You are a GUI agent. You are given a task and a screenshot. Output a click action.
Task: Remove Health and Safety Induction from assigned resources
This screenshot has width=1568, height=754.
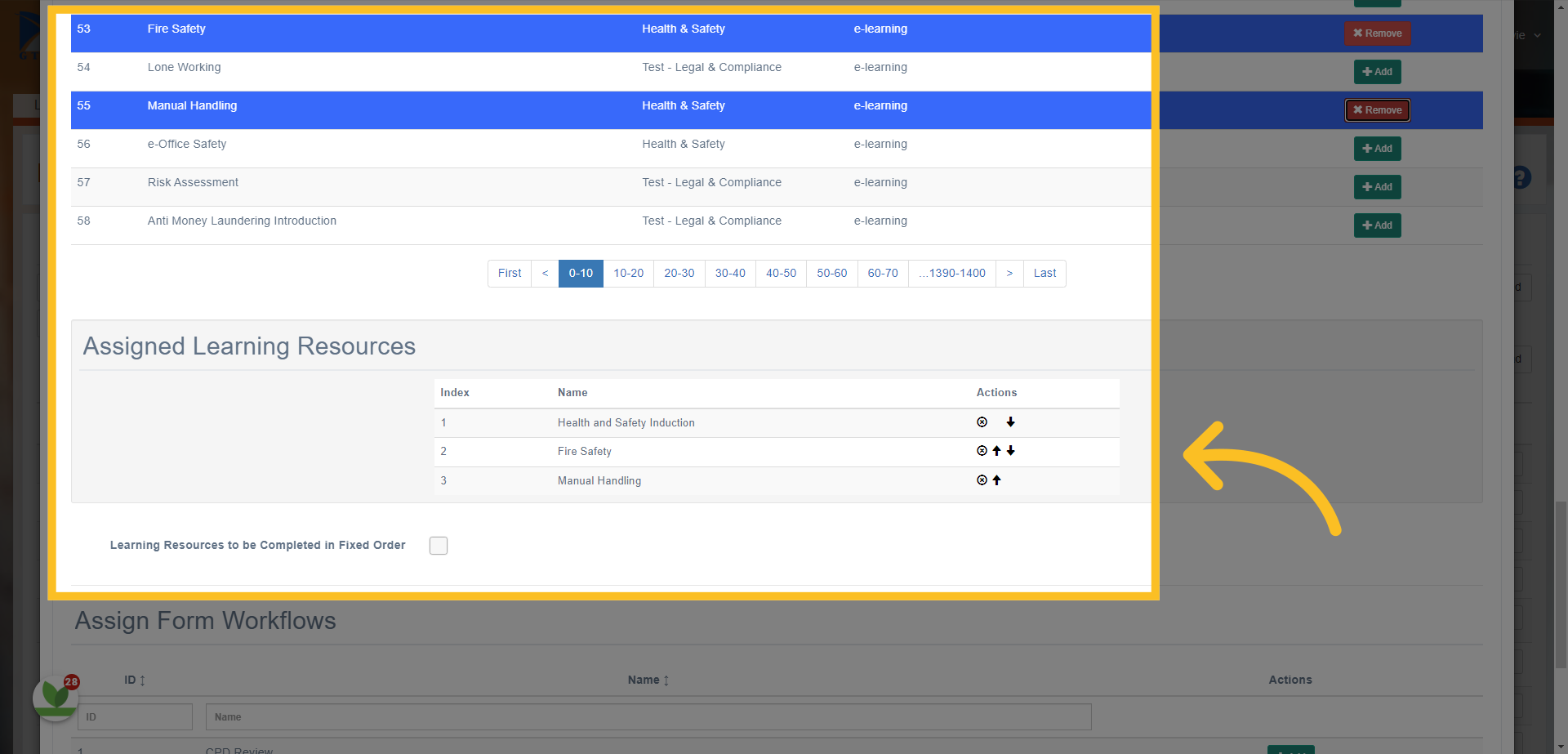982,422
